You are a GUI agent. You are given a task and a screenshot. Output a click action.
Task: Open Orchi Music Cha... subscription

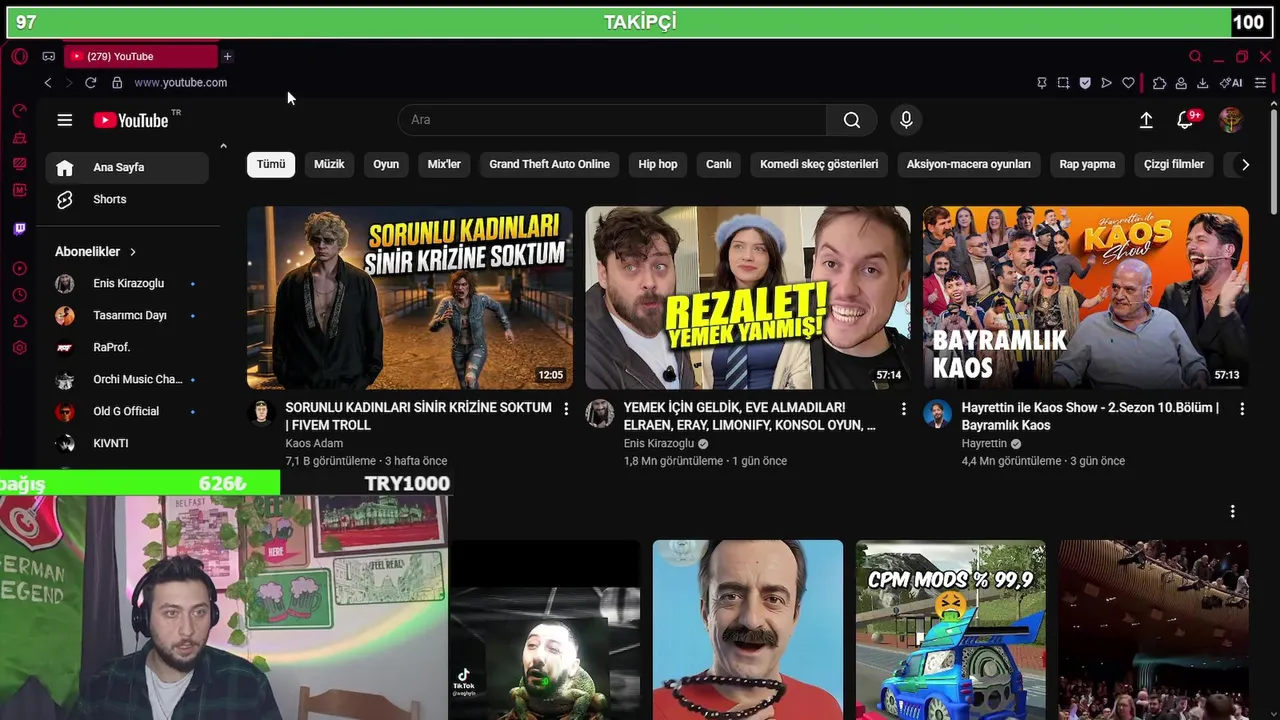(x=127, y=380)
